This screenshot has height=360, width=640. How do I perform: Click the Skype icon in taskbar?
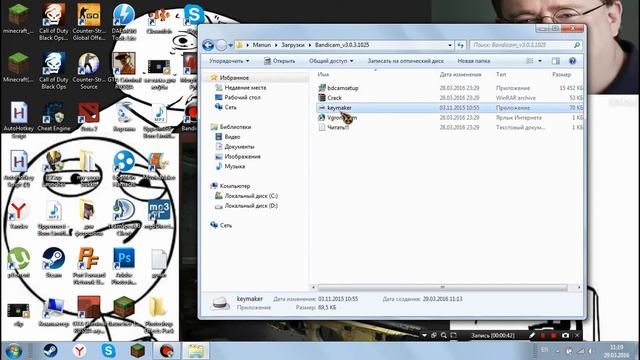coord(108,351)
